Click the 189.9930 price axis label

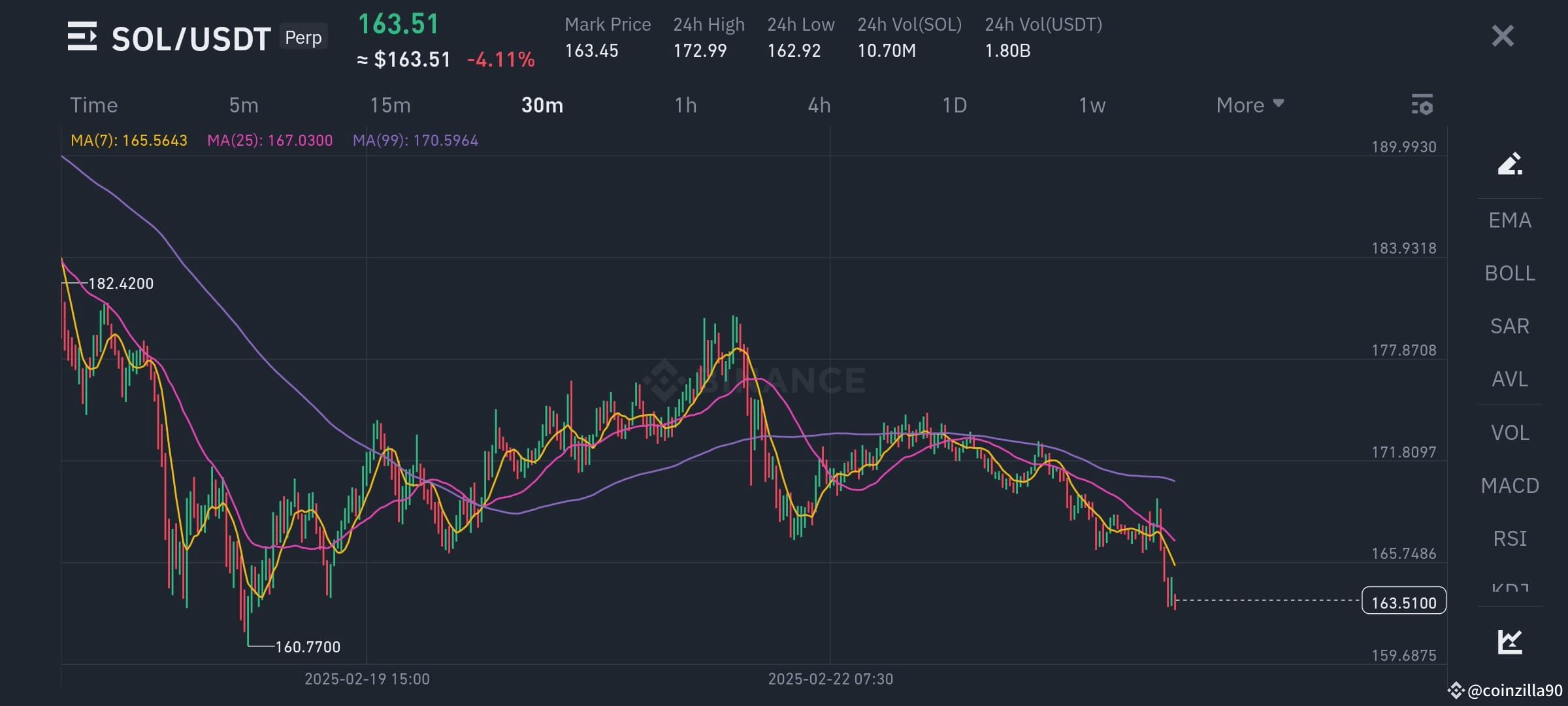click(1404, 147)
